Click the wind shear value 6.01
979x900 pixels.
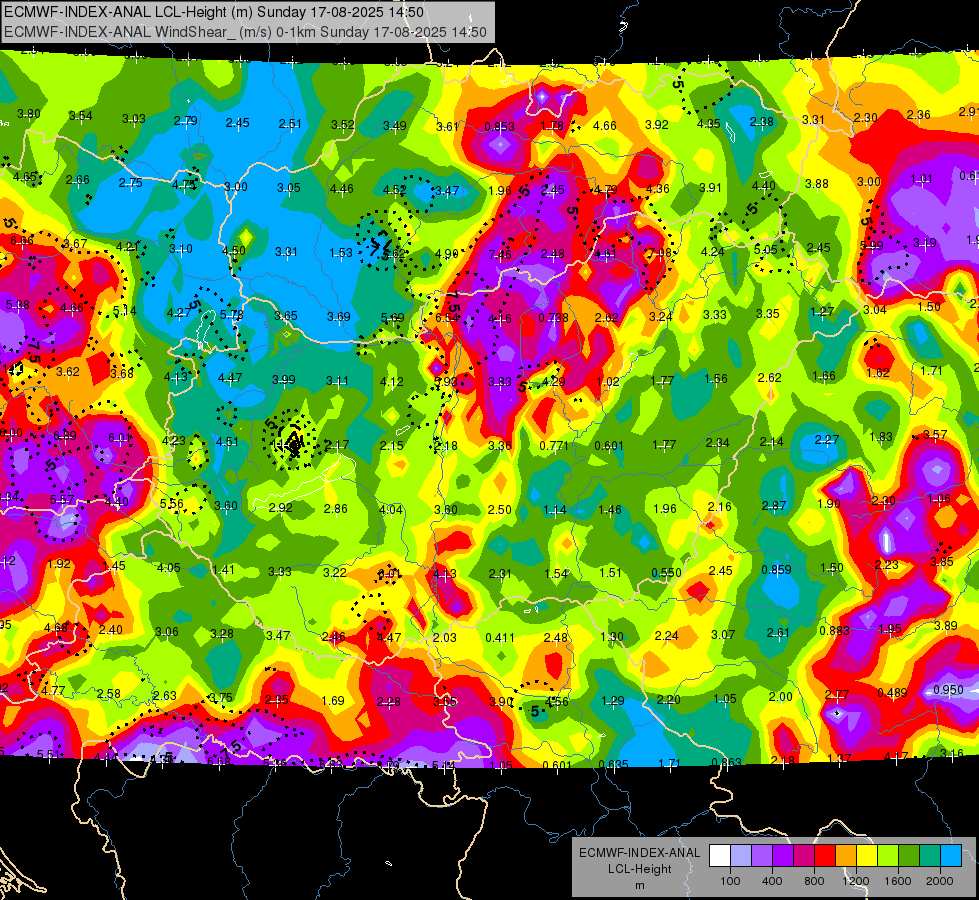tap(120, 438)
